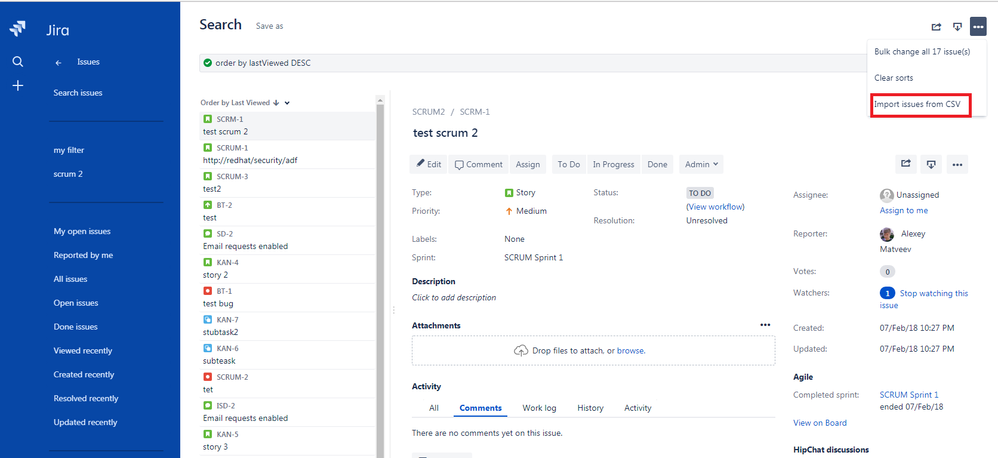This screenshot has height=458, width=998.
Task: Mark the issue as Done
Action: click(657, 164)
